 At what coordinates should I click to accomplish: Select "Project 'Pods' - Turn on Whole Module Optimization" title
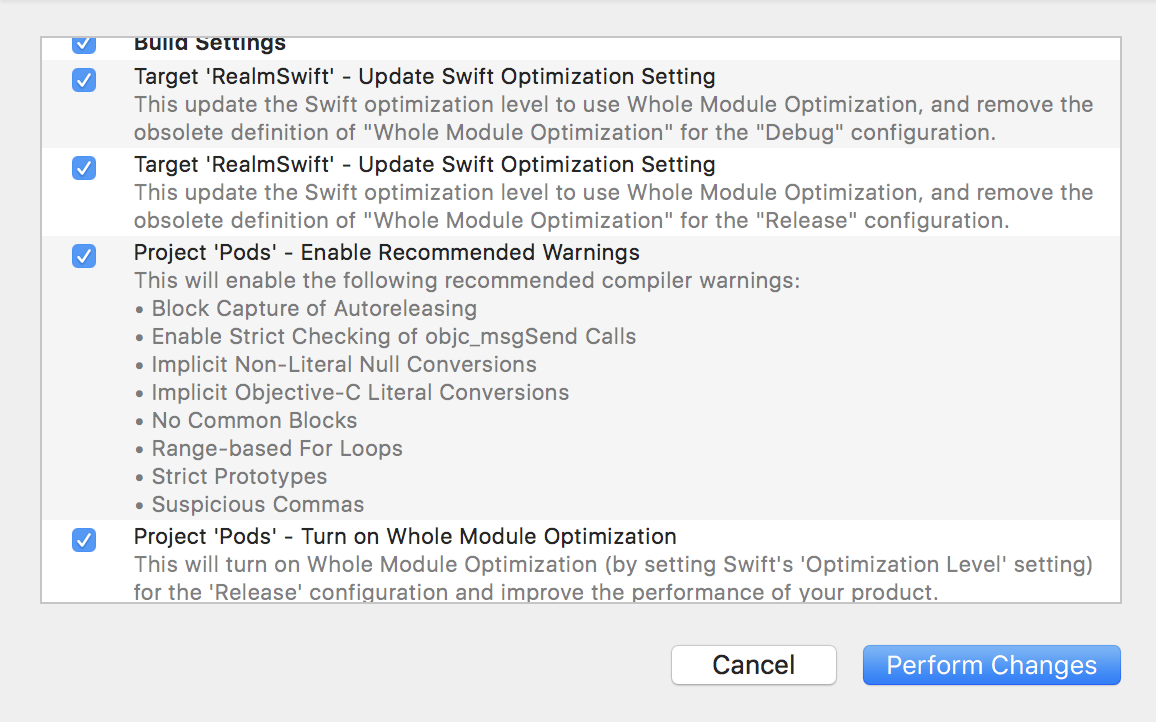click(405, 536)
